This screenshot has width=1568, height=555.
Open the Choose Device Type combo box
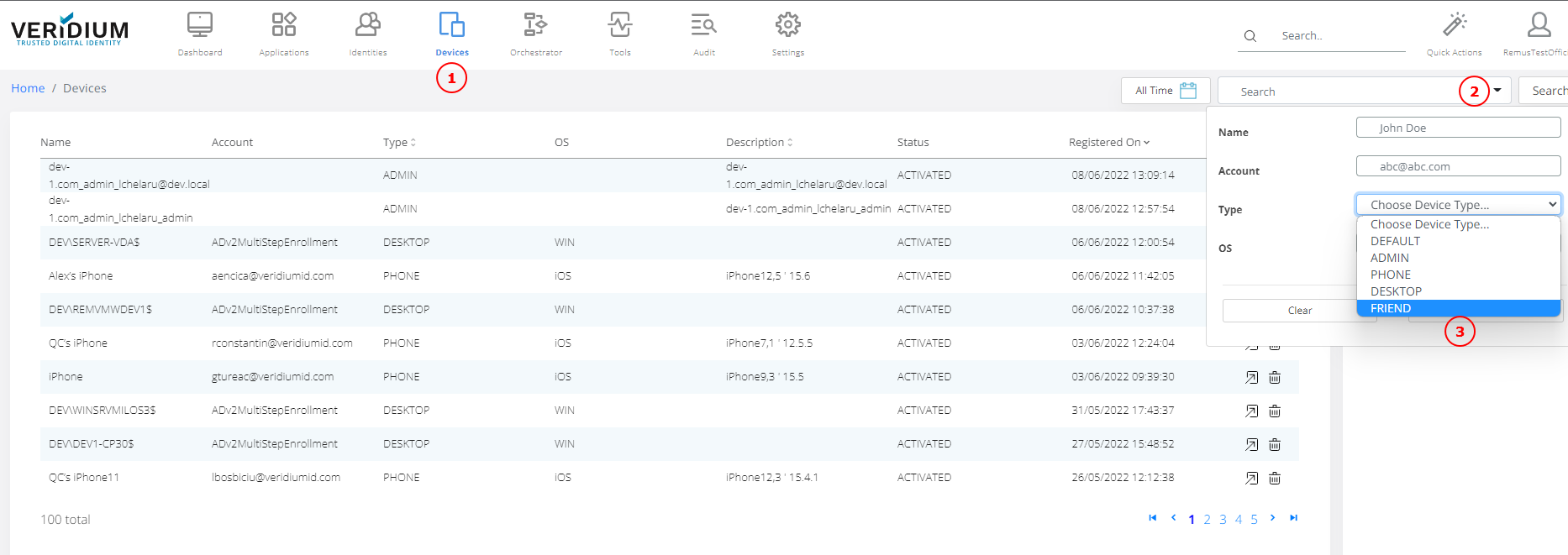coord(1458,205)
